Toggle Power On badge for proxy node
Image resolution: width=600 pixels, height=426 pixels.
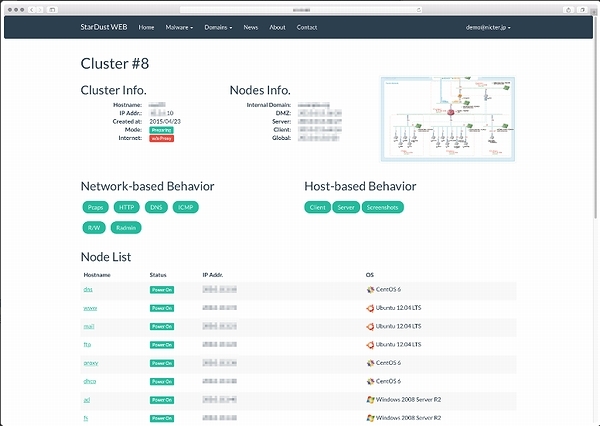click(x=161, y=362)
